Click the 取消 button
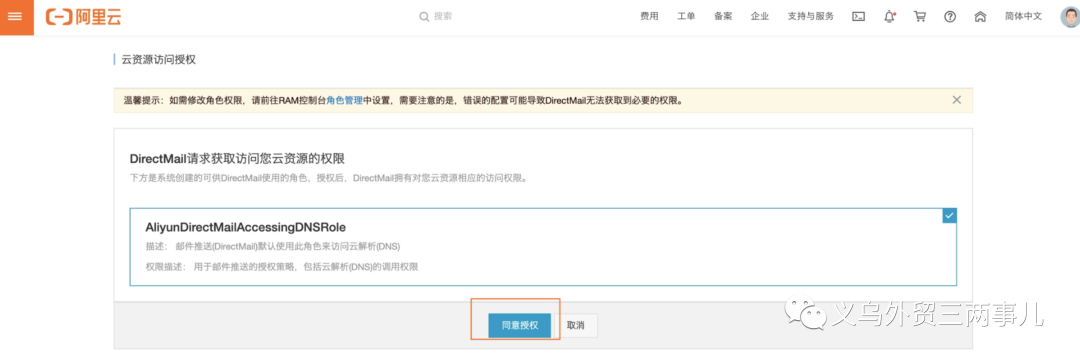Viewport: 1080px width, 362px height. [576, 326]
